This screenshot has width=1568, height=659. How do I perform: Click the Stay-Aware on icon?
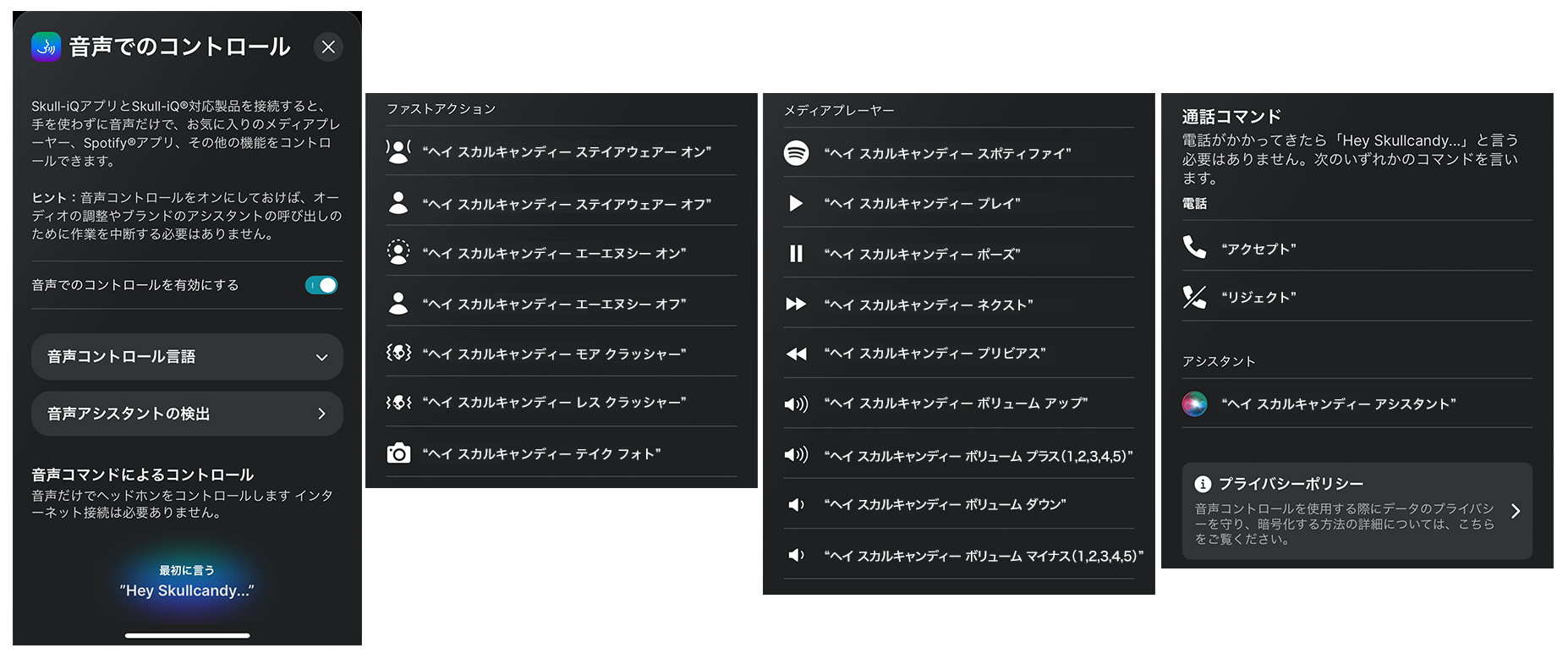coord(398,151)
